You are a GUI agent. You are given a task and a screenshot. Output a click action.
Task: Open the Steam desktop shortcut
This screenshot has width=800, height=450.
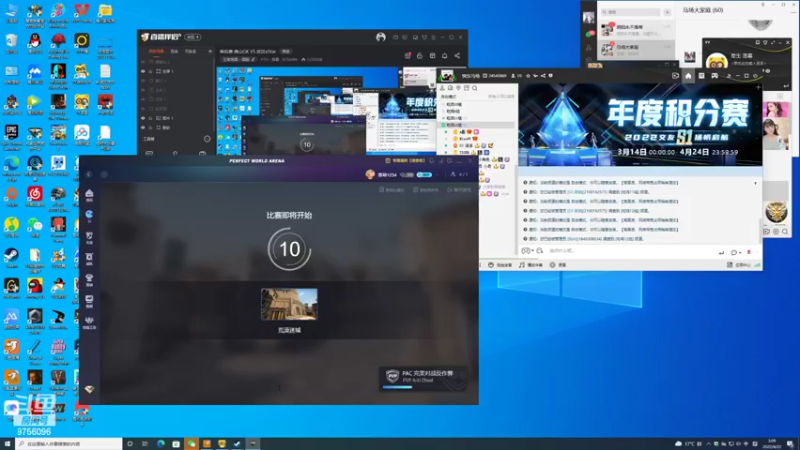[11, 255]
